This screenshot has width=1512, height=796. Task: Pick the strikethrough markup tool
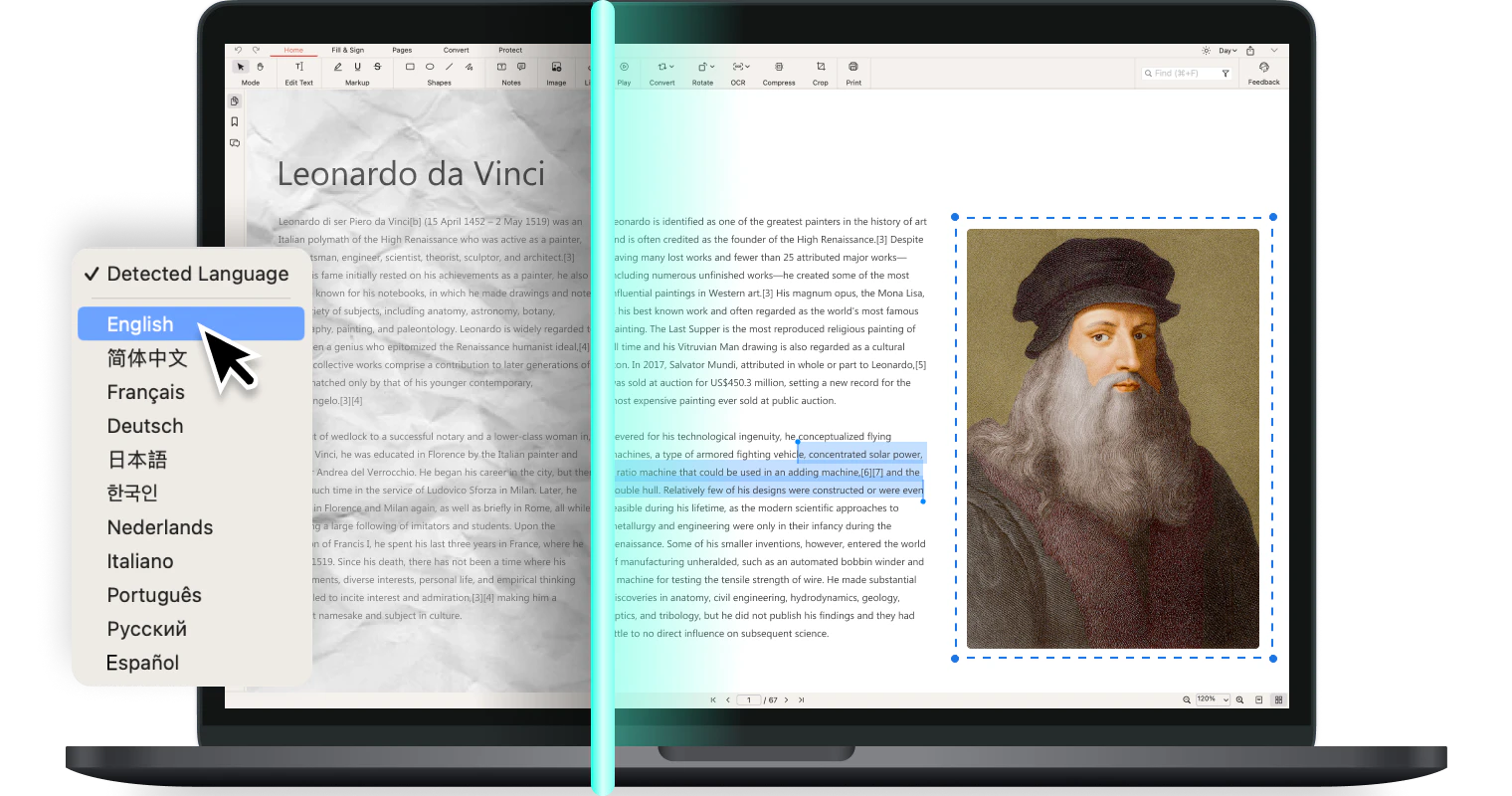pos(377,67)
